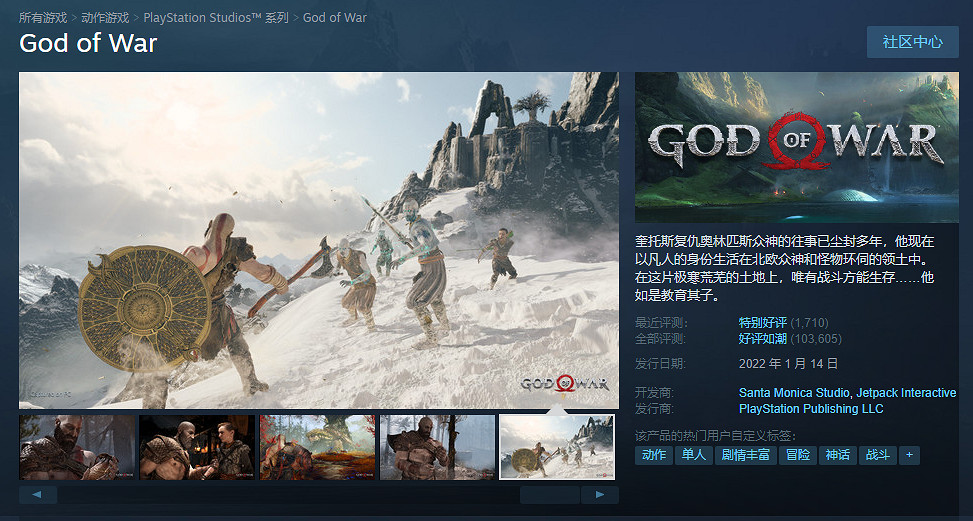The height and width of the screenshot is (521, 973).
Task: Open PlayStation Studios™ 系列 breadcrumb
Action: [216, 17]
